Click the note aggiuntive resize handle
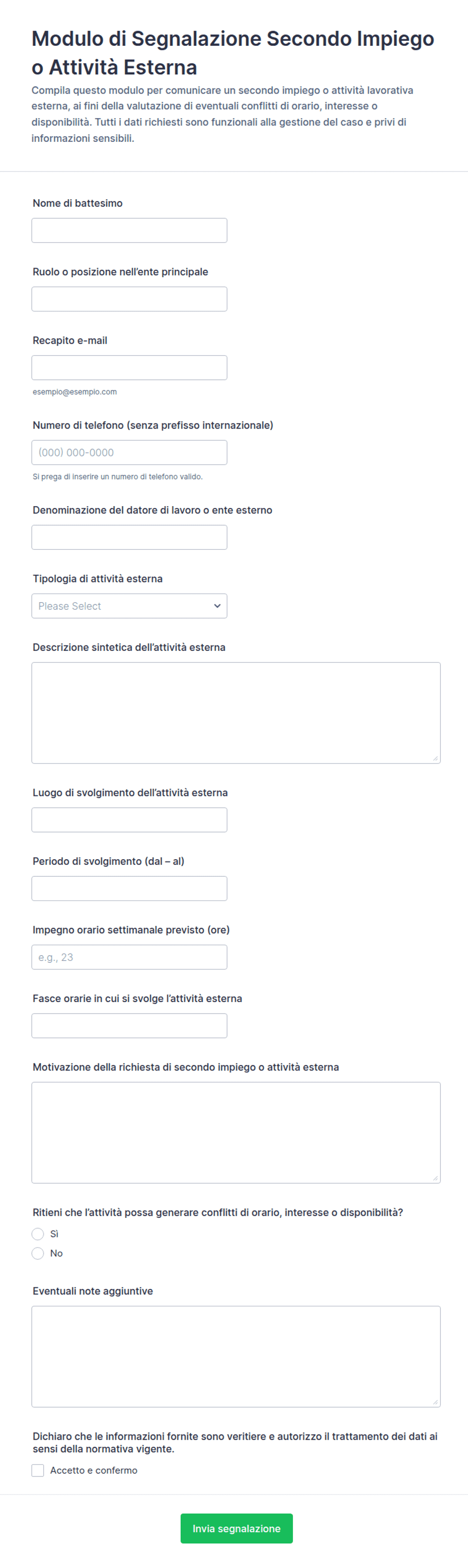Viewport: 468px width, 1568px height. point(435,1401)
